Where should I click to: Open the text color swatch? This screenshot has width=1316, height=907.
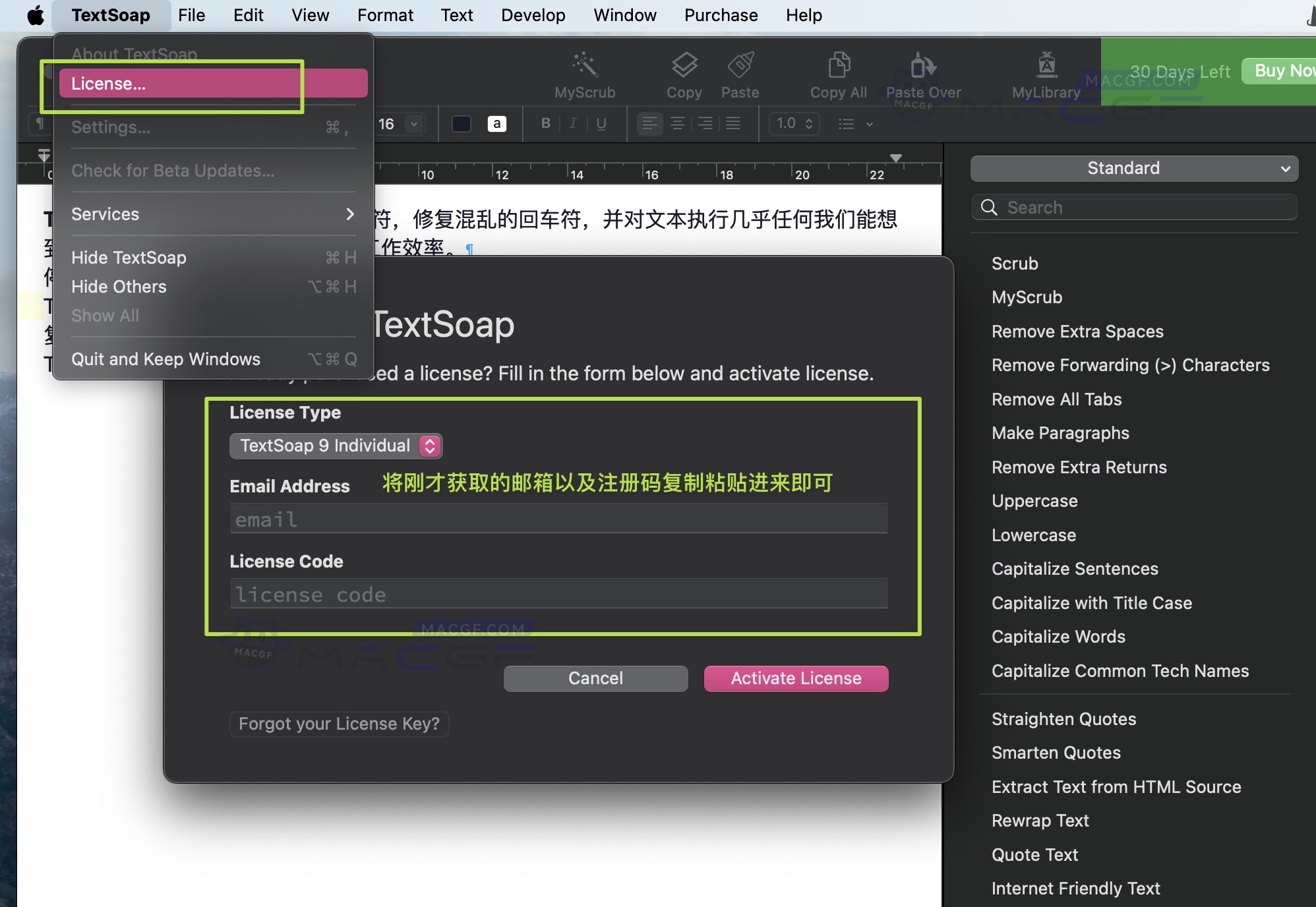[460, 124]
